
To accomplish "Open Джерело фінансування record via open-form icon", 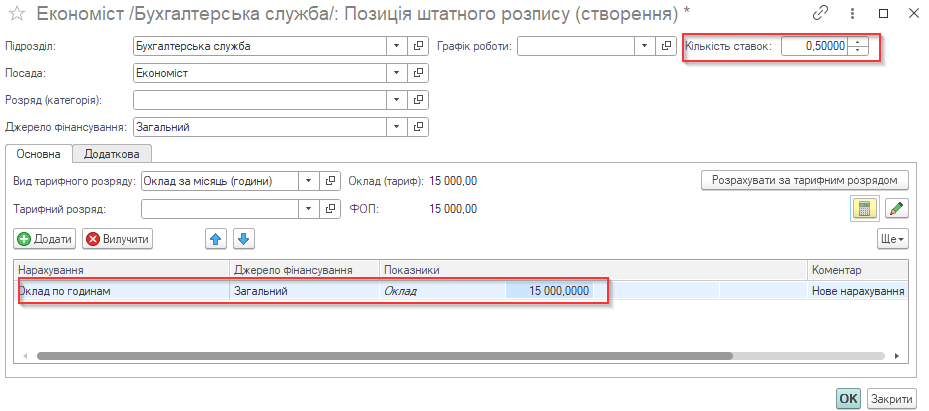I will click(418, 127).
